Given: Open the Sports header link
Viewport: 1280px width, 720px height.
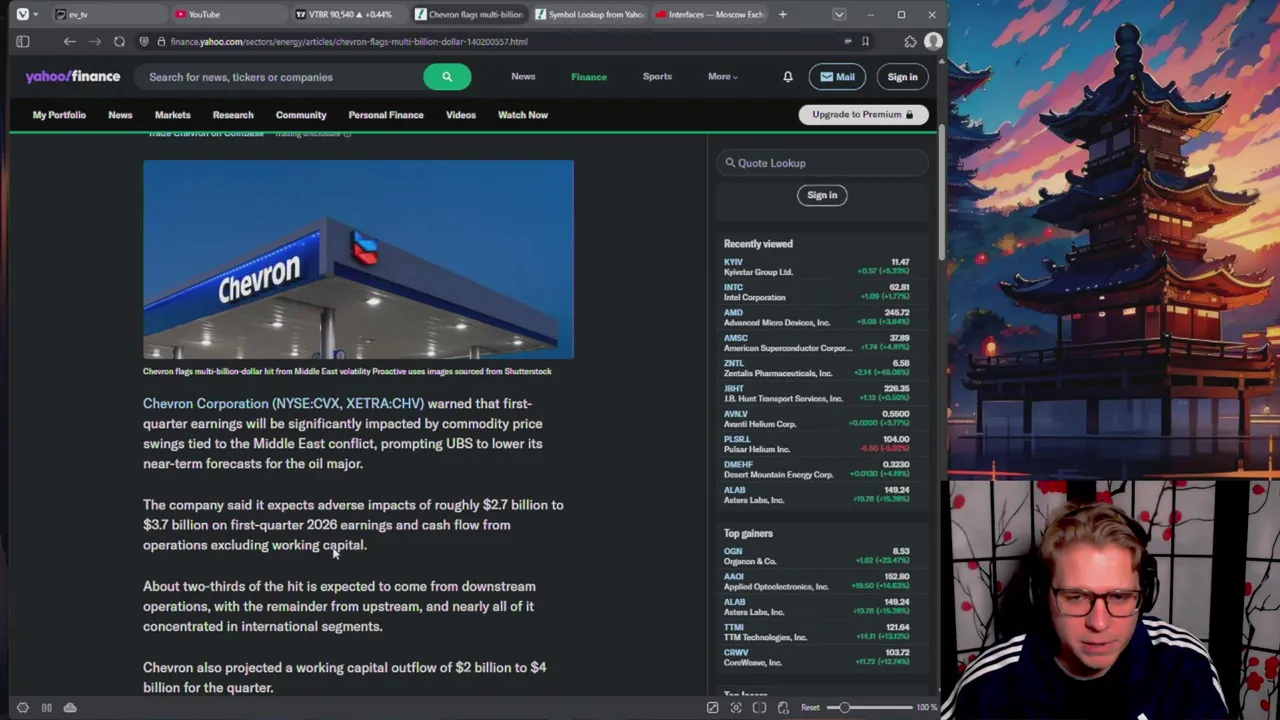Looking at the screenshot, I should pyautogui.click(x=657, y=77).
